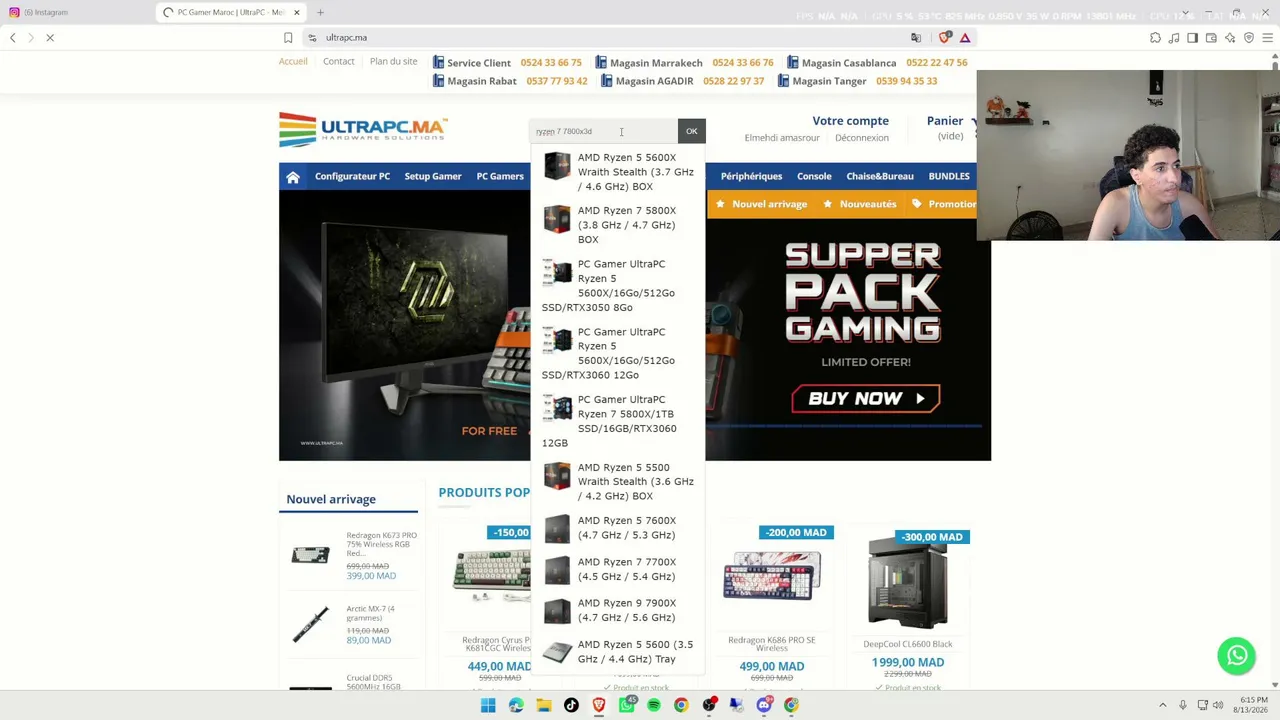Select AMD Ryzen 5 5600 Tray suggestion
Image resolution: width=1280 pixels, height=720 pixels.
[617, 652]
